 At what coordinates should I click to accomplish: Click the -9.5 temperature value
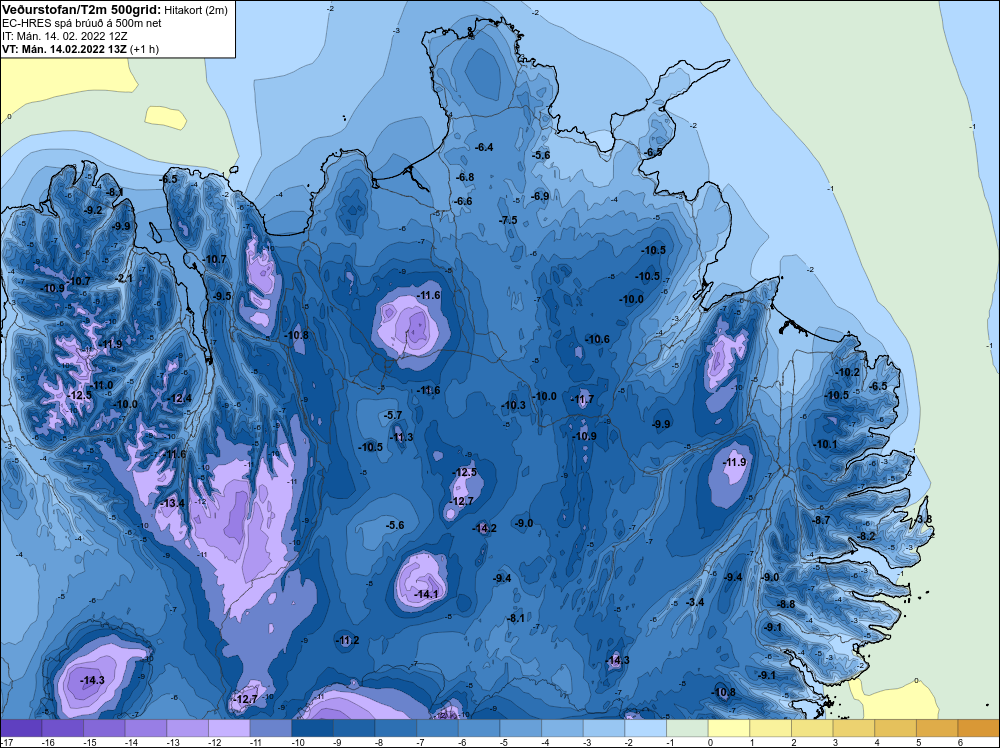pyautogui.click(x=222, y=296)
